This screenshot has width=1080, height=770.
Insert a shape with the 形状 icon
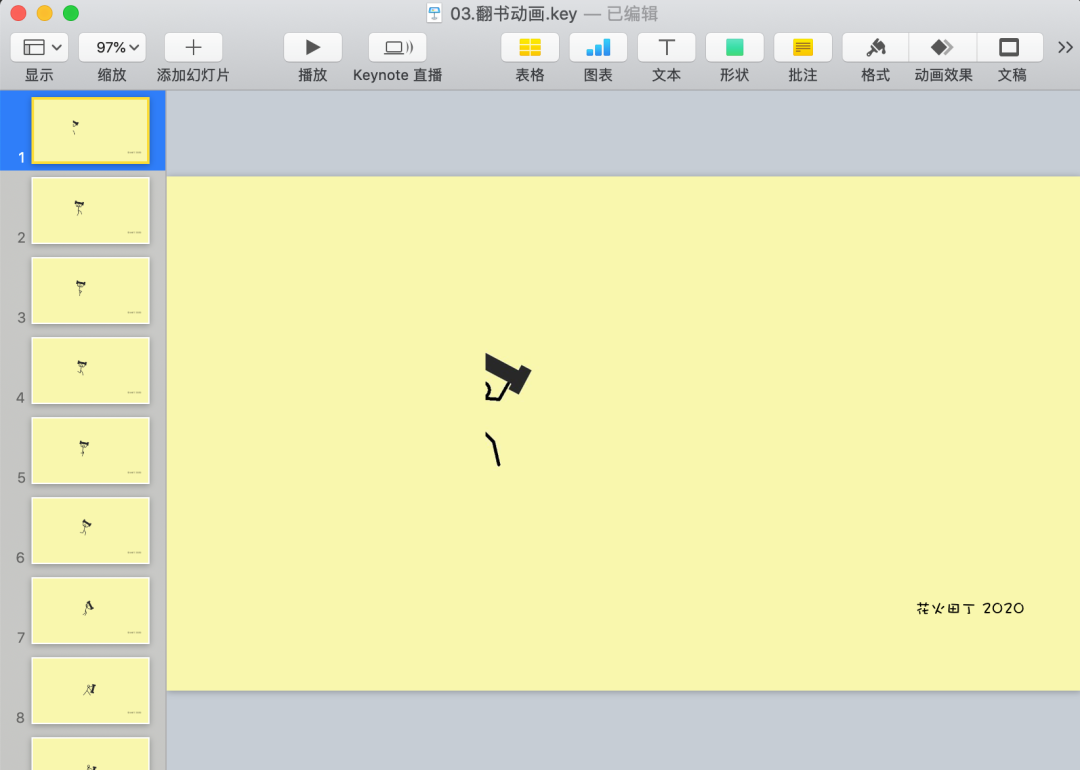tap(734, 48)
